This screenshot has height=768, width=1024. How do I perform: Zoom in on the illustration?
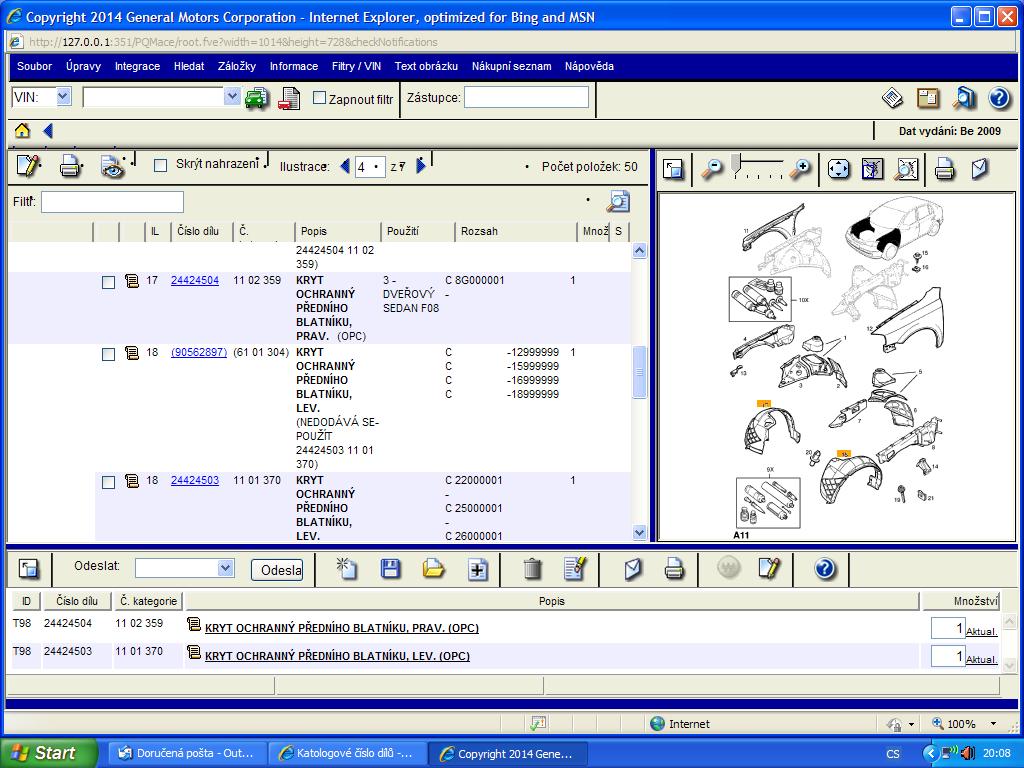(800, 169)
